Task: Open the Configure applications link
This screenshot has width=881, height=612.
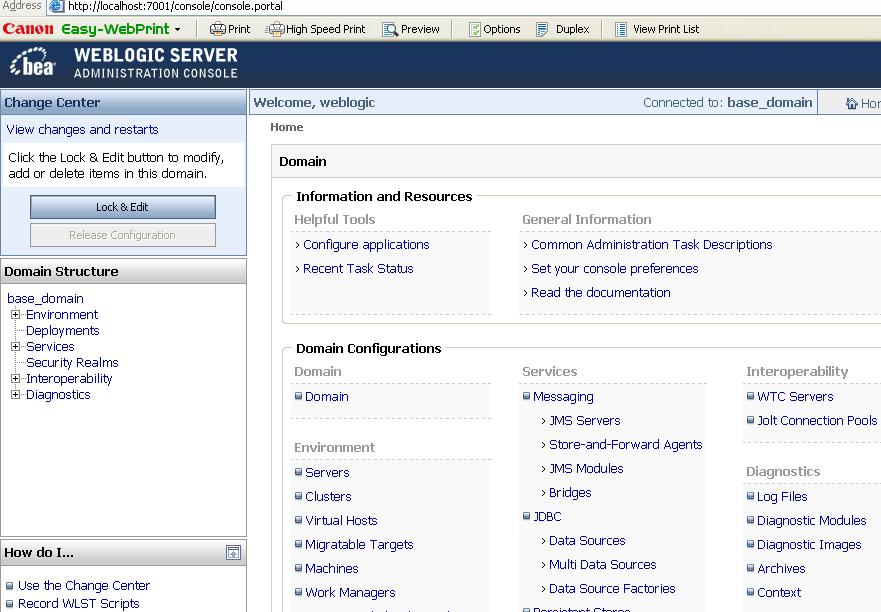Action: (366, 244)
